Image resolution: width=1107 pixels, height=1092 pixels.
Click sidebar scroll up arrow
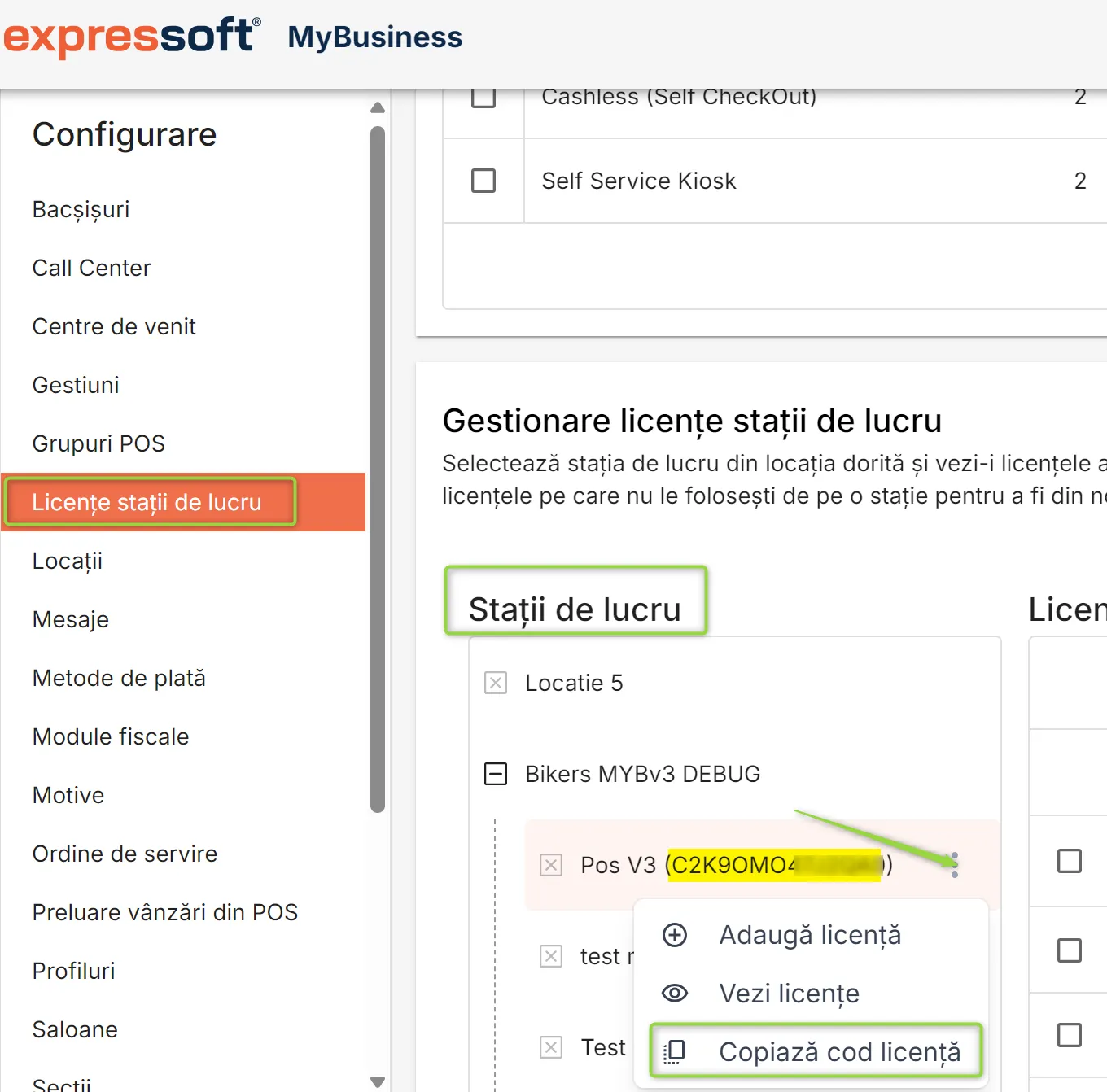coord(377,107)
